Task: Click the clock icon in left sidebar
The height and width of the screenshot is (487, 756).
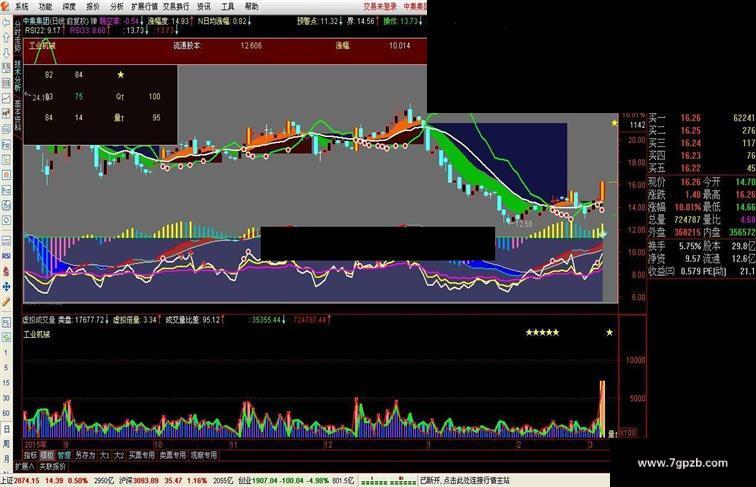Action: coord(6,220)
